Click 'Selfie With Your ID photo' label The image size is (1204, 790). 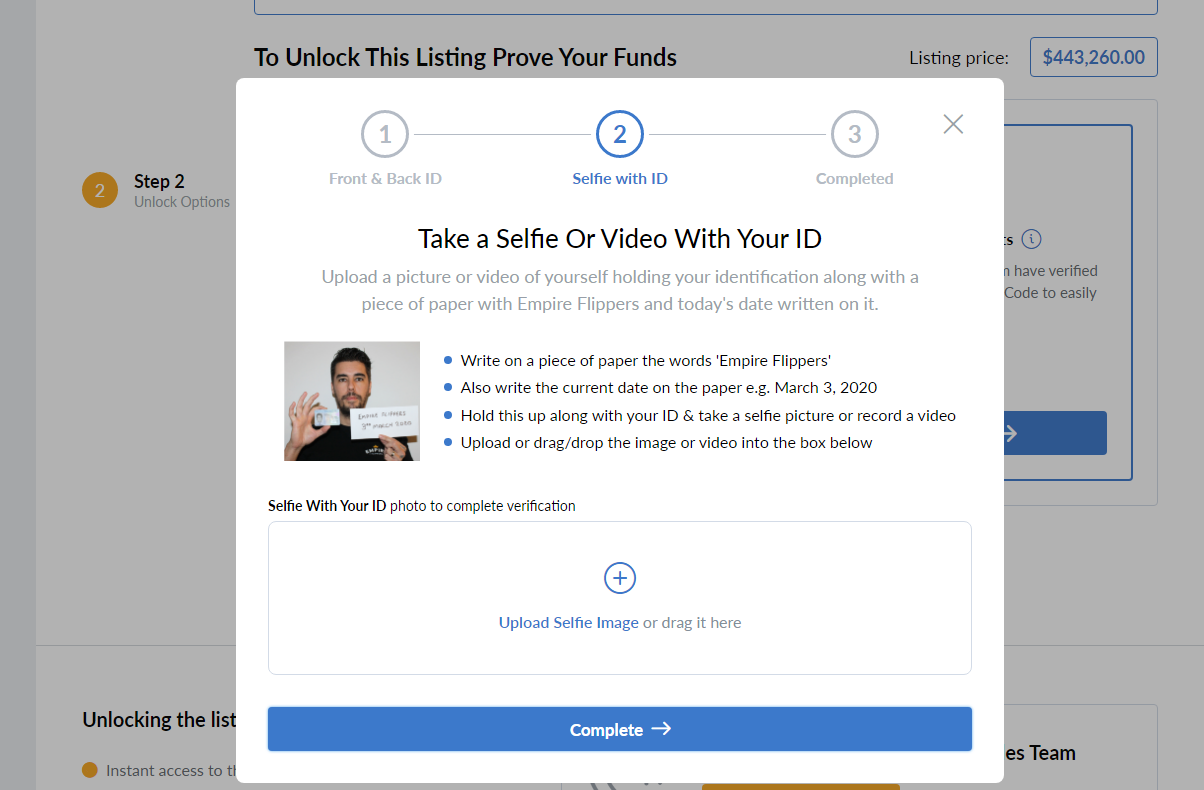pos(422,506)
